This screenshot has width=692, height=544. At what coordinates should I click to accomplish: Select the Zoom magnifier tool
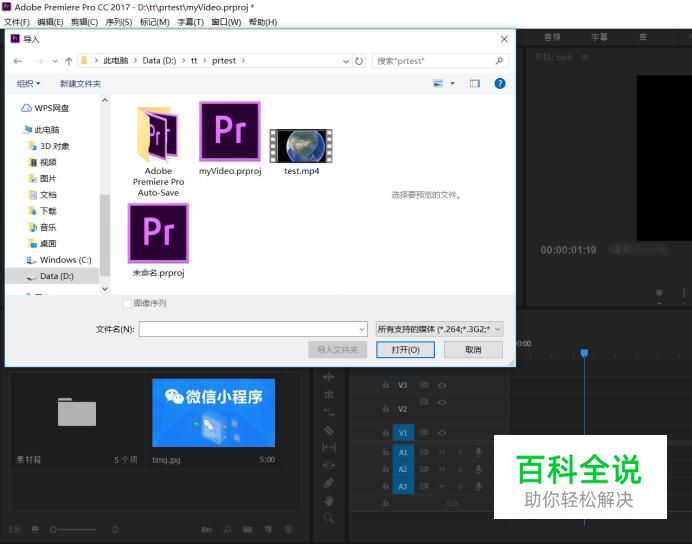pos(329,518)
